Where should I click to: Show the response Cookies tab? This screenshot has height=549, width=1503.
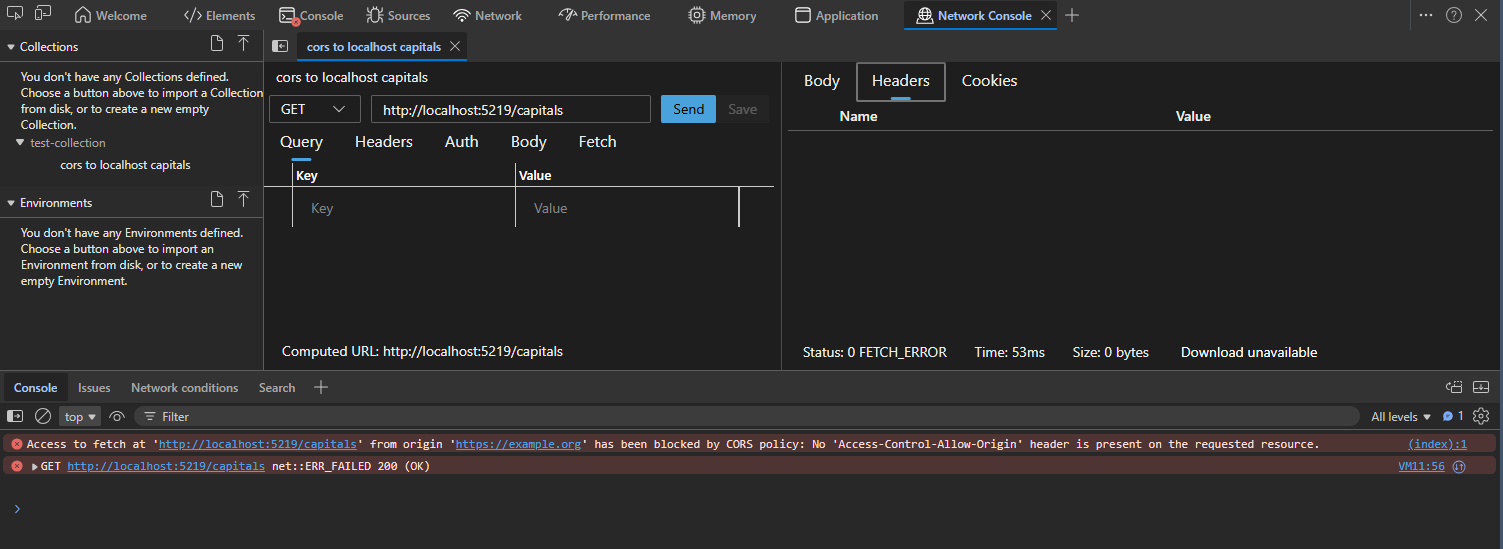[989, 81]
